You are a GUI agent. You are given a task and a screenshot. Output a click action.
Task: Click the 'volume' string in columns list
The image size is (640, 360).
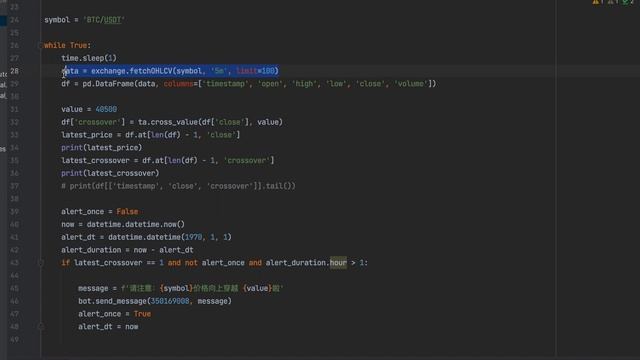[x=411, y=84]
